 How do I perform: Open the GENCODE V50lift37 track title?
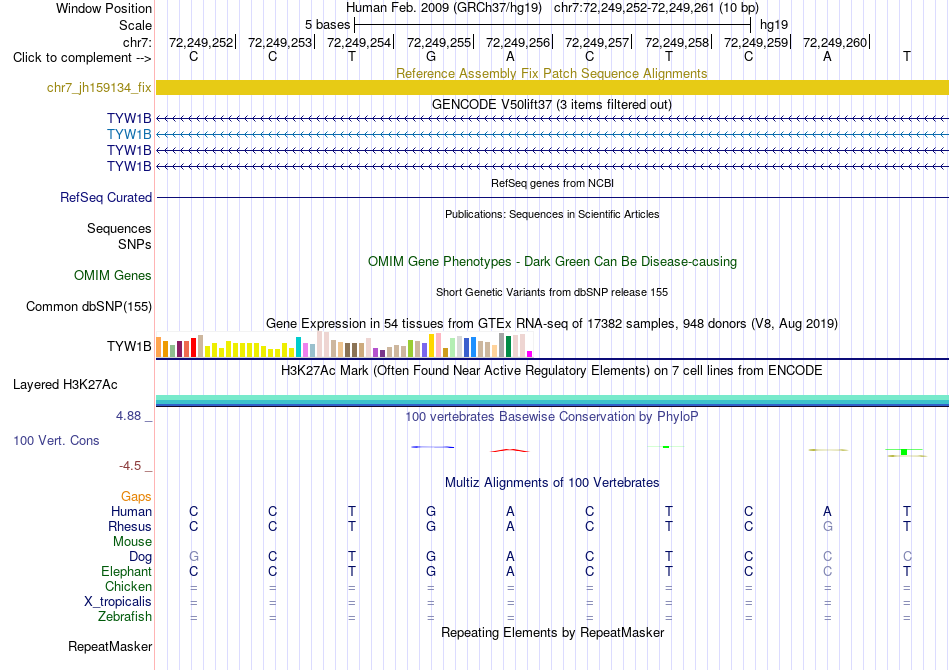(551, 104)
